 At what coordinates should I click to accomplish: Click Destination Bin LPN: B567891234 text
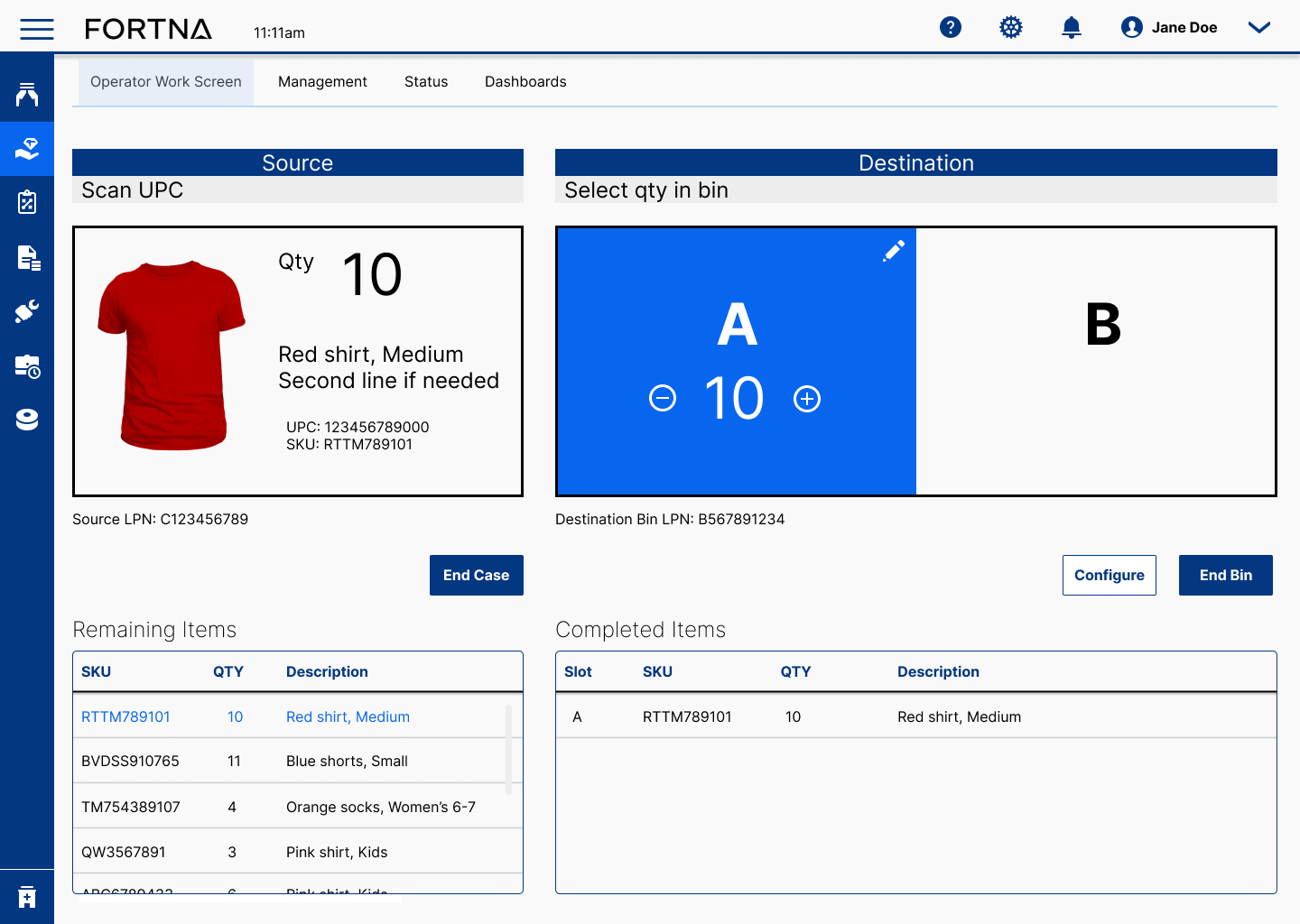point(670,519)
